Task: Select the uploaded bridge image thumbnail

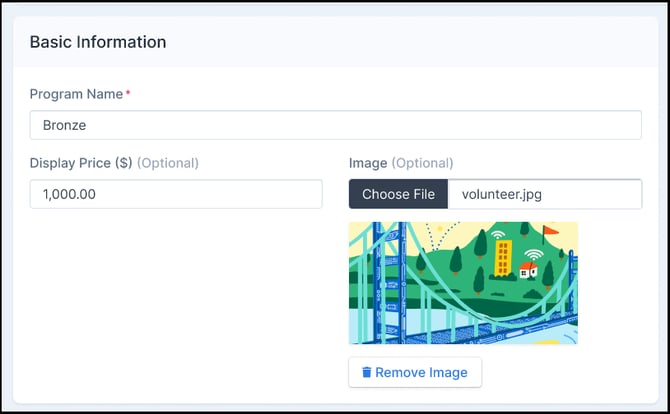Action: [463, 283]
